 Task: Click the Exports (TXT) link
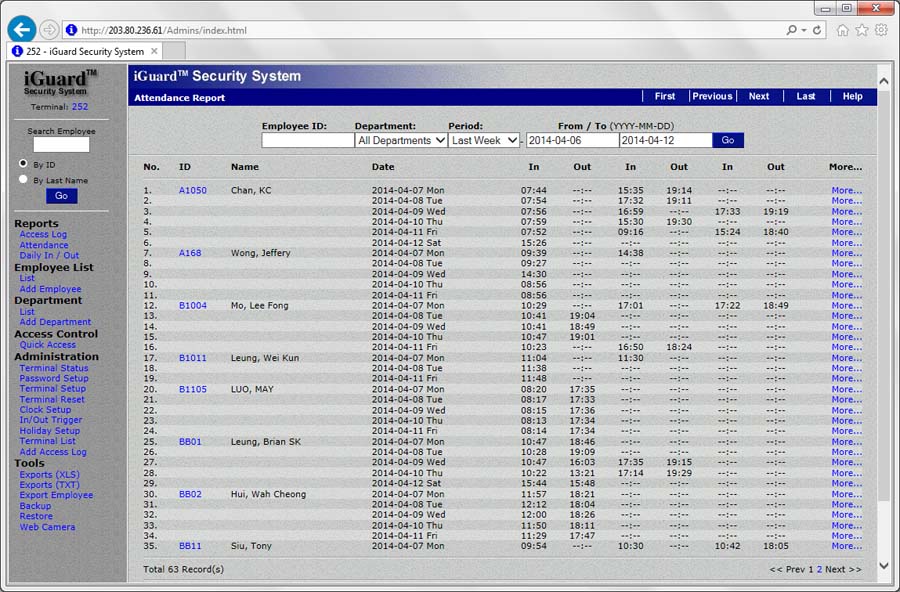(x=49, y=485)
